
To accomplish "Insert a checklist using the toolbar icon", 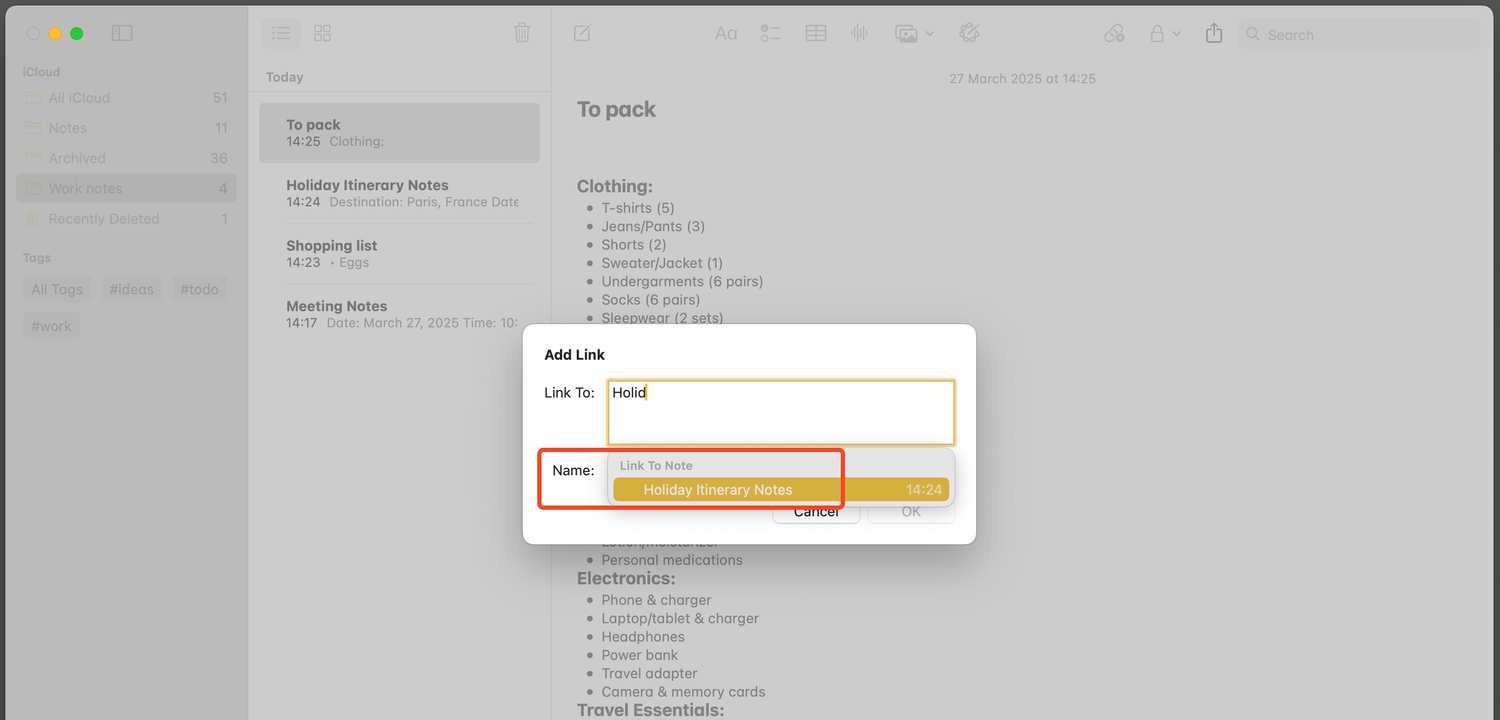I will [x=770, y=33].
